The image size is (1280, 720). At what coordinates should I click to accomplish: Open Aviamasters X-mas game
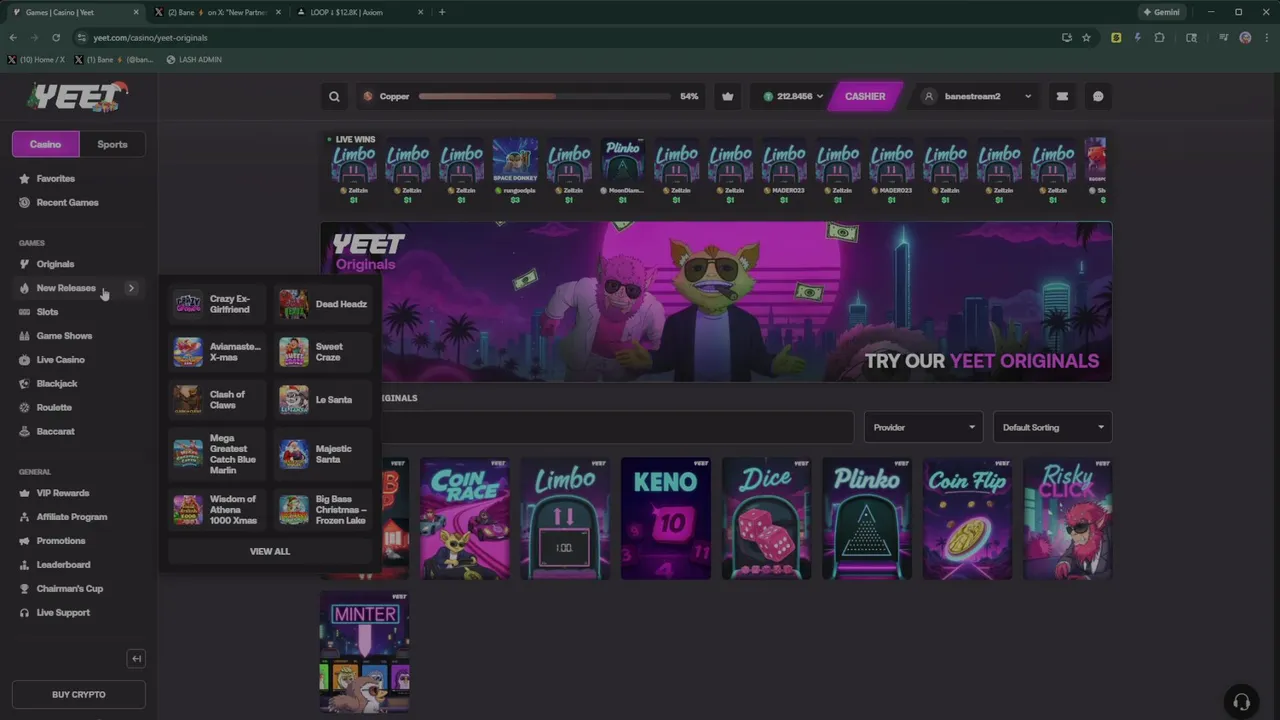[219, 352]
